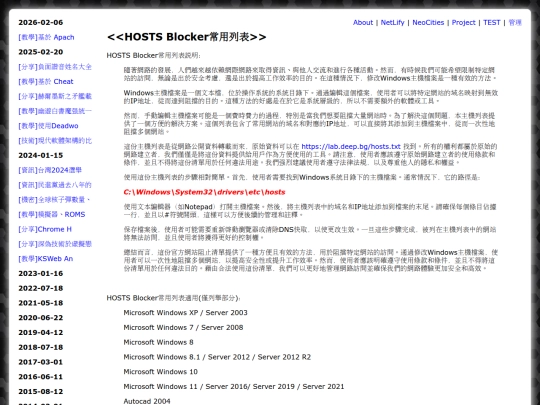Go to the NeoCities link
The image size is (540, 405).
pyautogui.click(x=428, y=22)
